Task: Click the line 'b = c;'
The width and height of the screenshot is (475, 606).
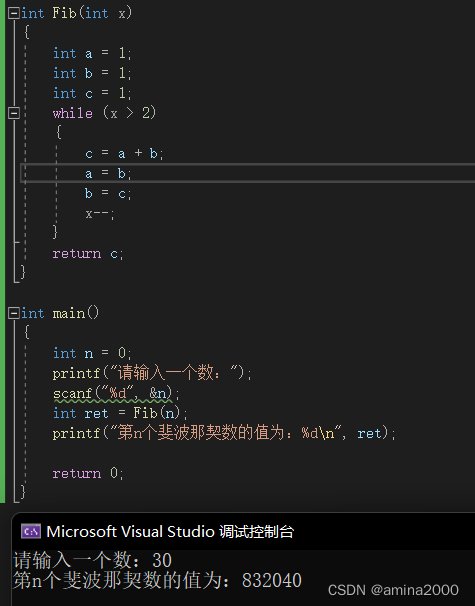Action: [x=108, y=193]
